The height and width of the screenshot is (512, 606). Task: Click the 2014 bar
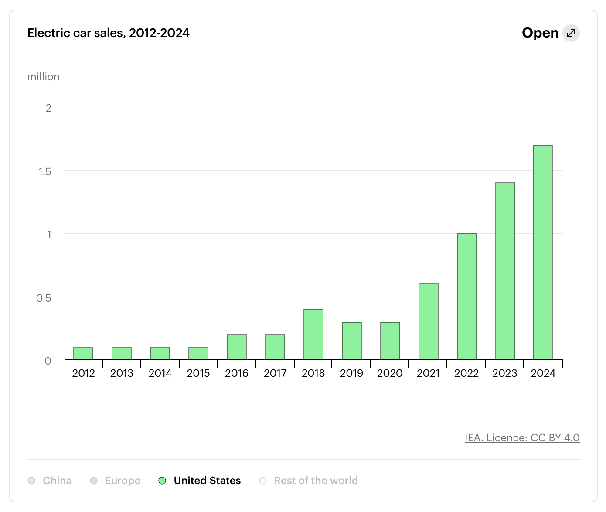[x=160, y=353]
